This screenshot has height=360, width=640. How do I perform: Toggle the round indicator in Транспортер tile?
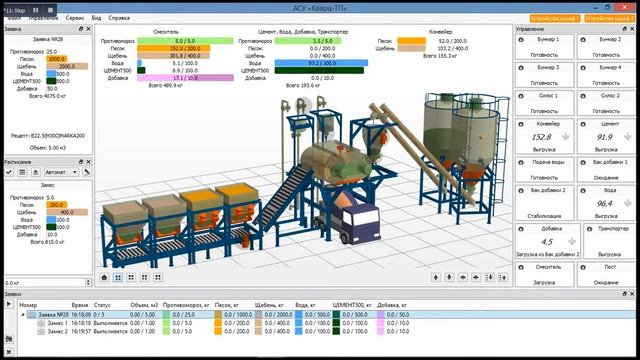pos(589,229)
